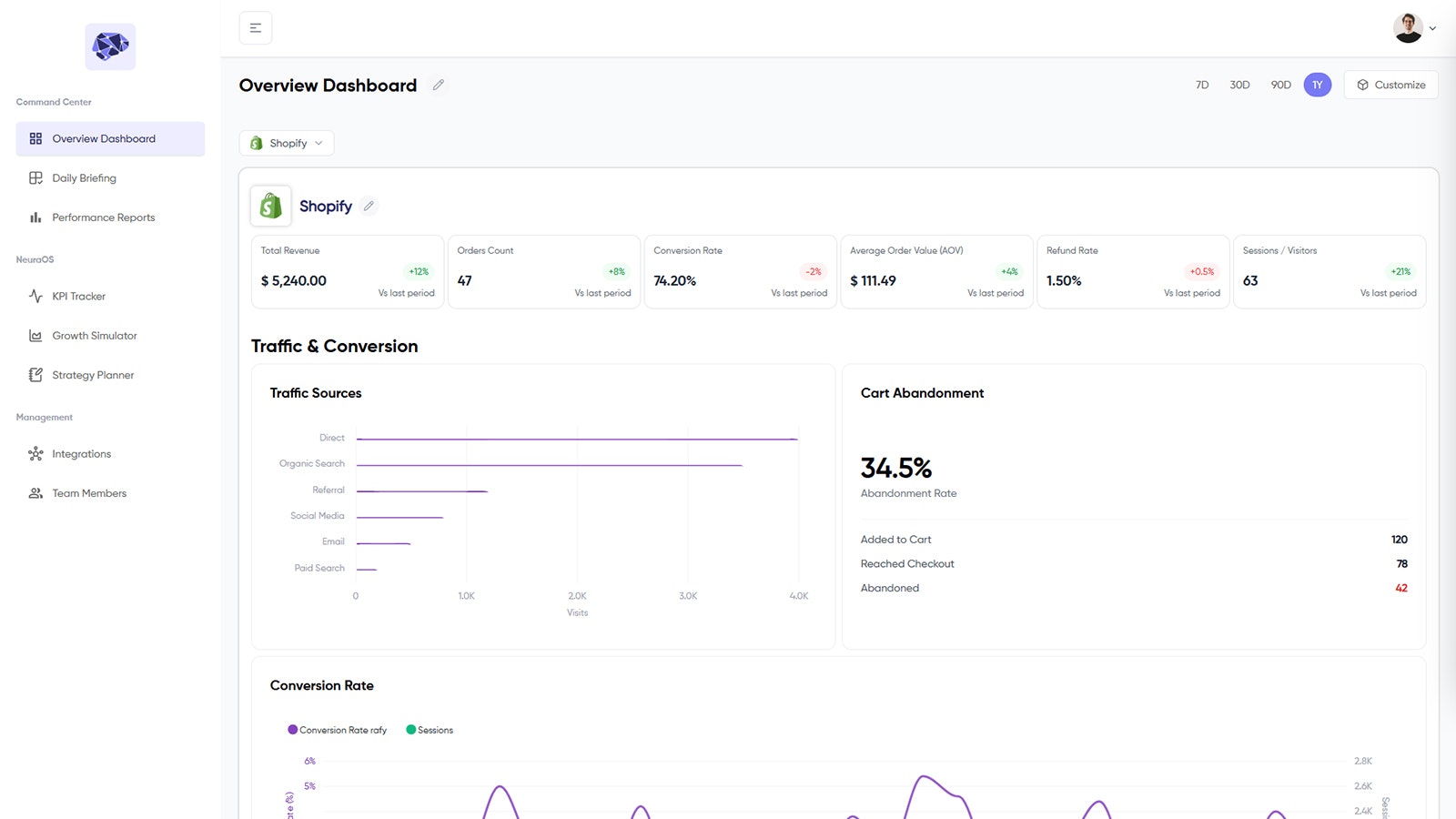Click the Customize cube icon
The height and width of the screenshot is (819, 1456).
tap(1362, 85)
